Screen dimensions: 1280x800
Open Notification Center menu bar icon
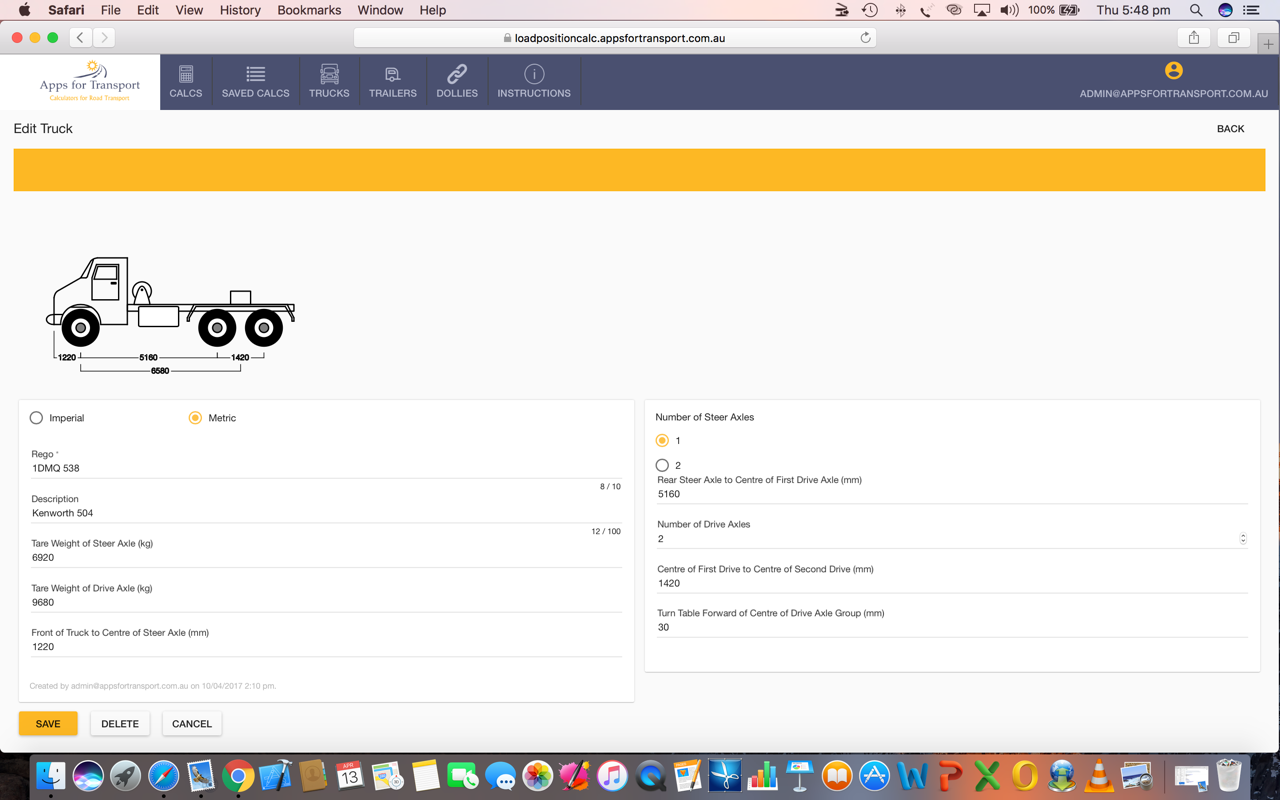click(1251, 10)
